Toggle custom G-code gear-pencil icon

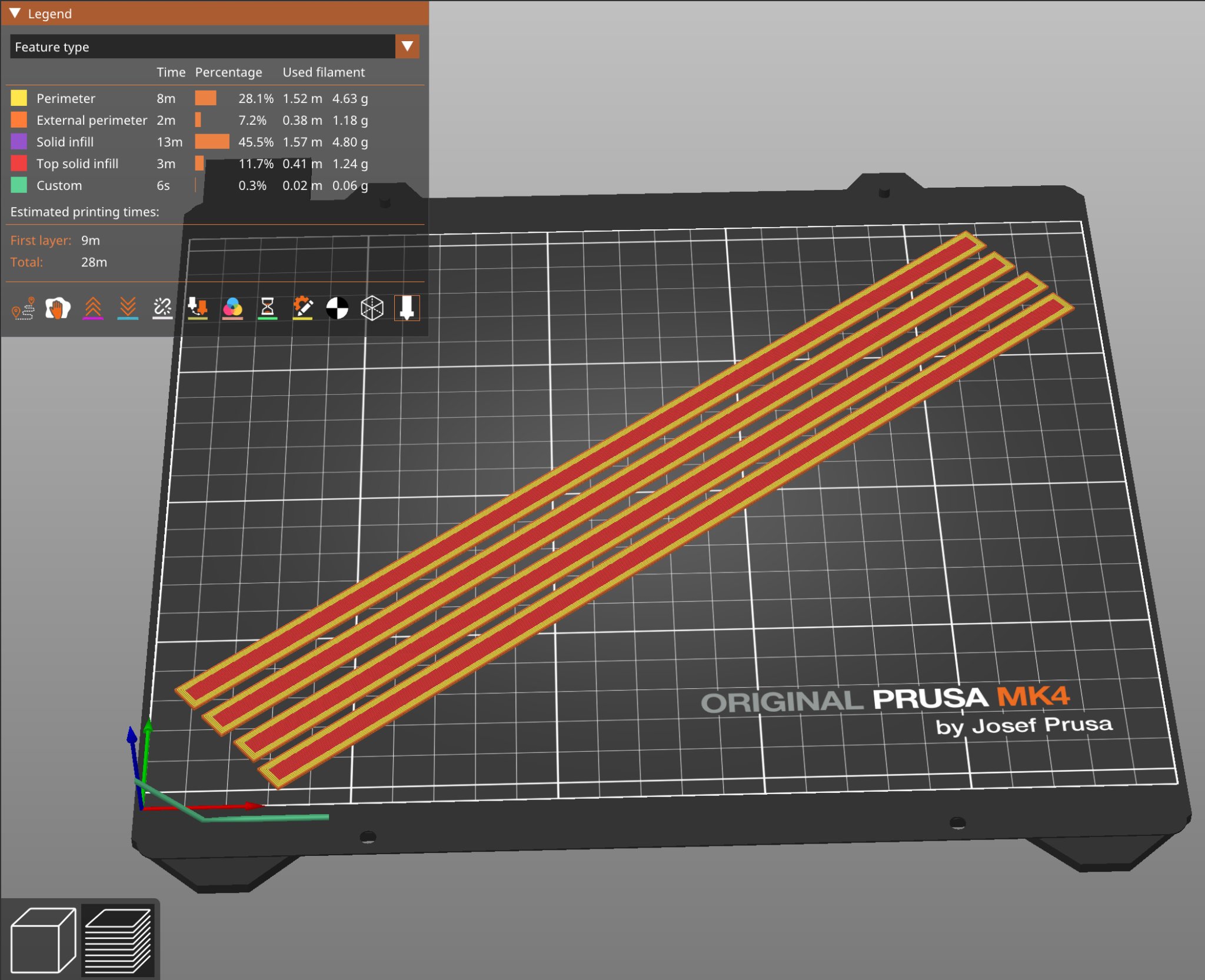[x=302, y=308]
